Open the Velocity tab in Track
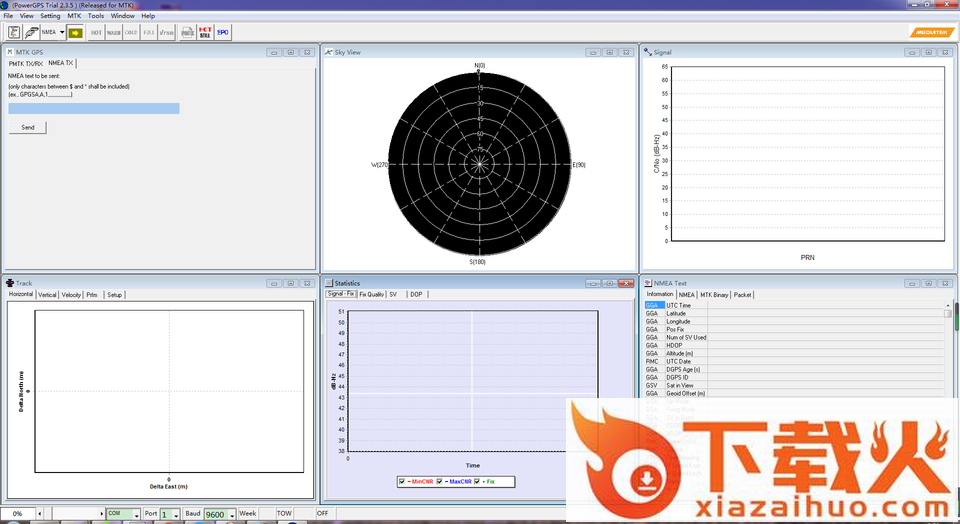The height and width of the screenshot is (524, 960). (x=71, y=295)
